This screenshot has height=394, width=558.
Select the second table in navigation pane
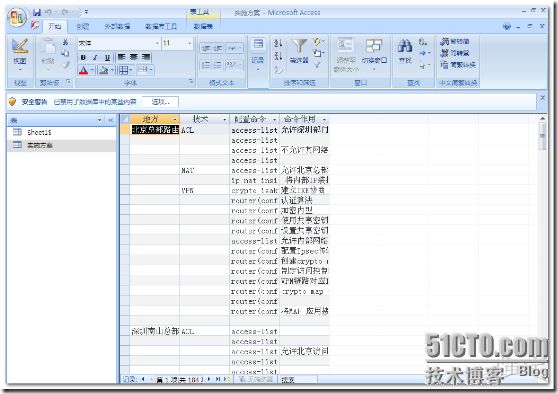tap(62, 145)
